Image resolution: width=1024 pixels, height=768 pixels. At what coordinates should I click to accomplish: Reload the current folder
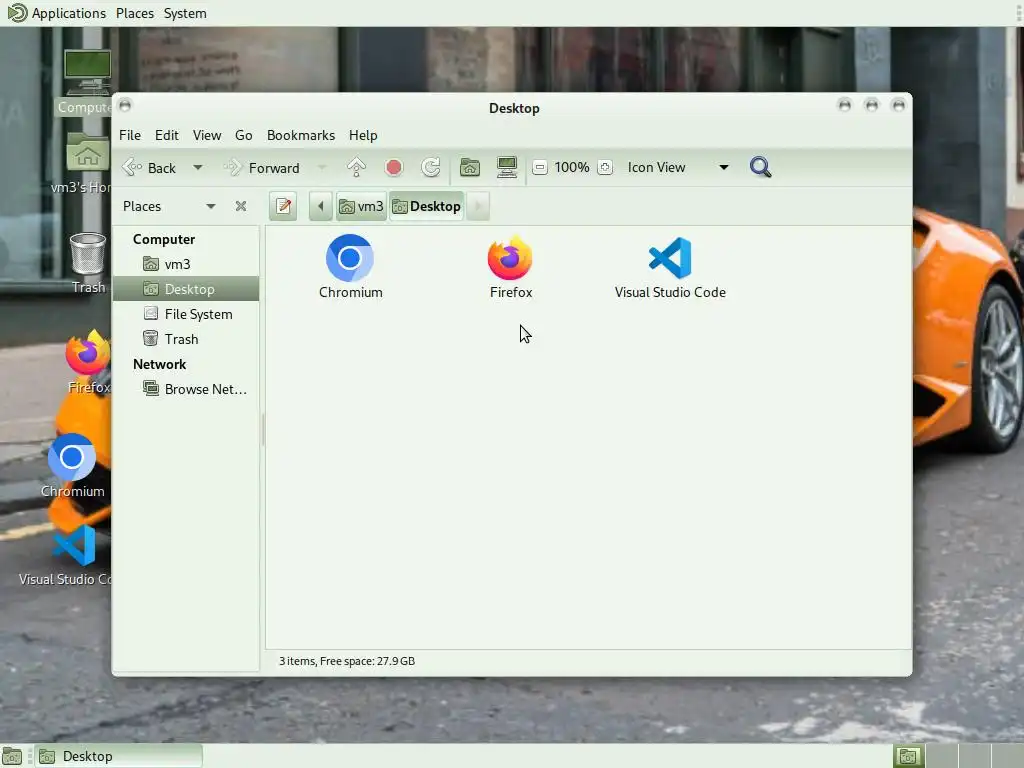point(431,168)
